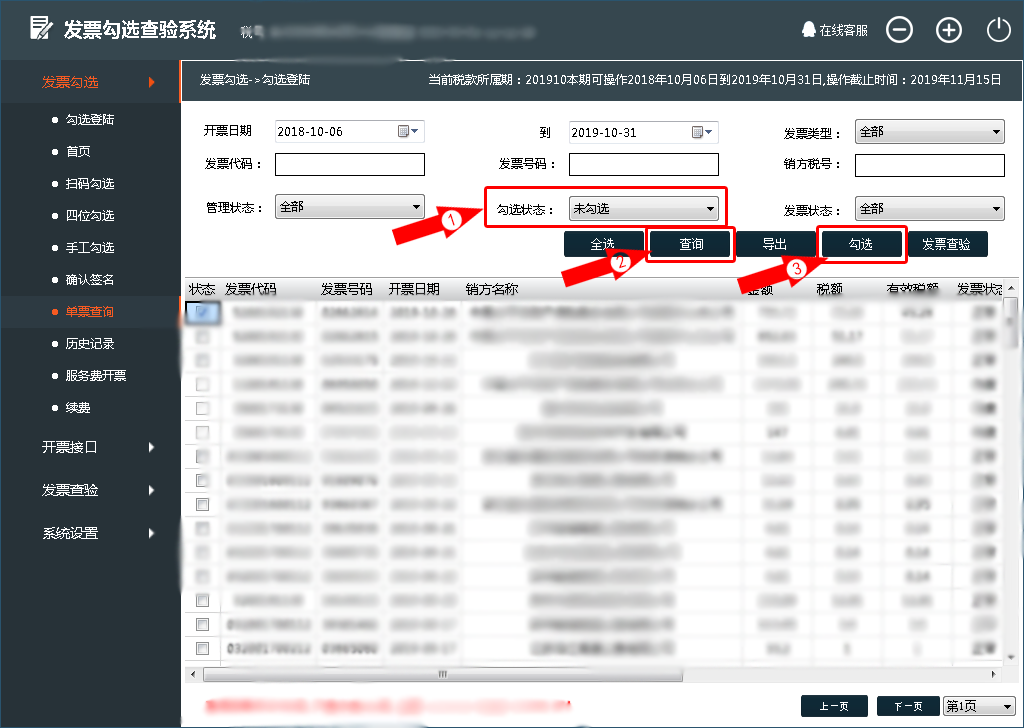1024x728 pixels.
Task: Click the power logout icon top right
Action: coord(998,29)
